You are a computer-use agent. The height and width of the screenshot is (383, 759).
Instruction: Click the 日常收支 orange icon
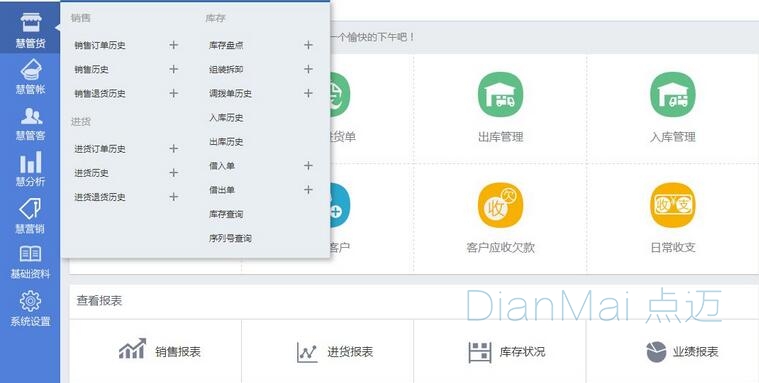(673, 205)
